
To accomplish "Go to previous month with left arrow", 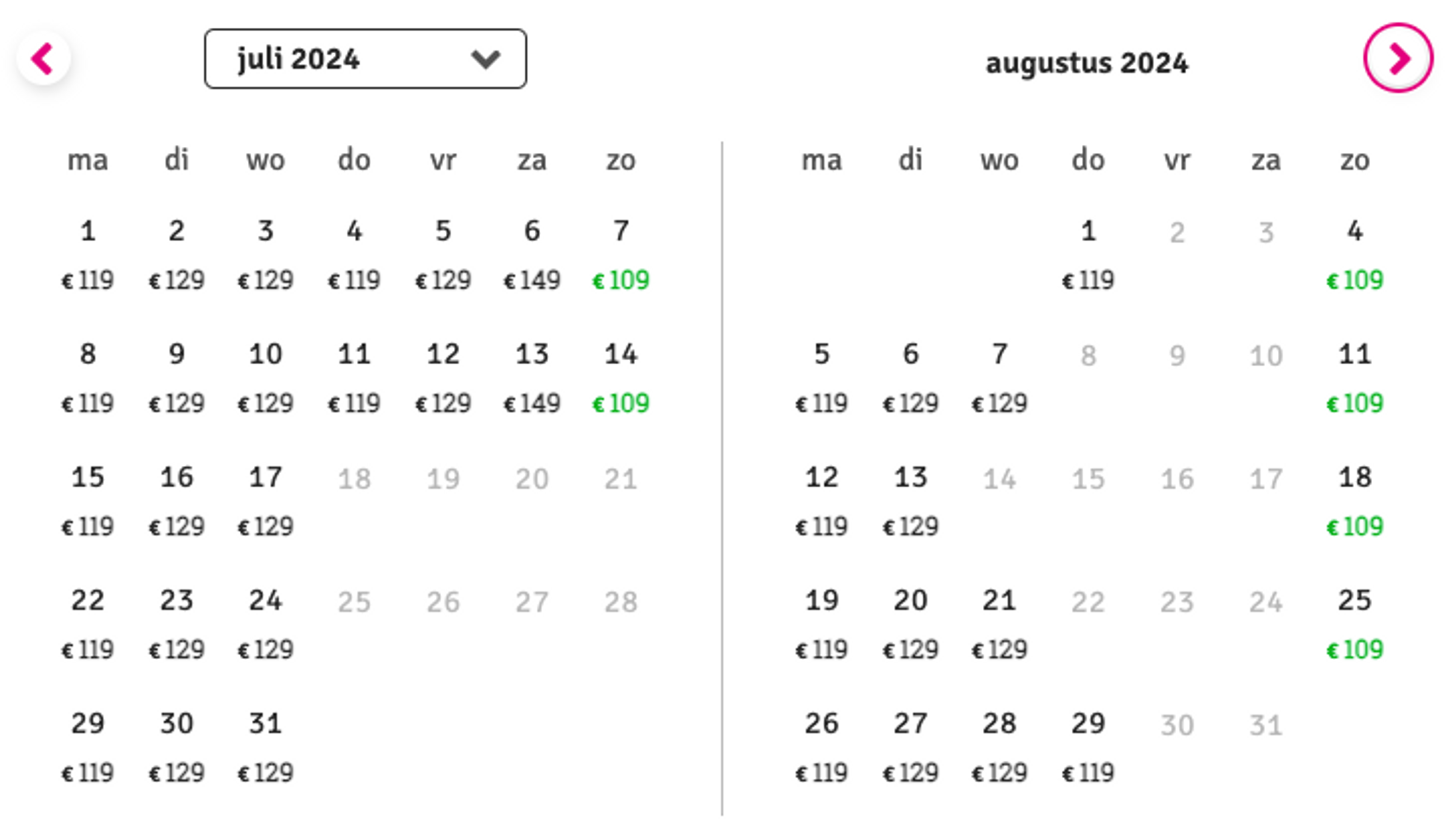I will [x=43, y=58].
